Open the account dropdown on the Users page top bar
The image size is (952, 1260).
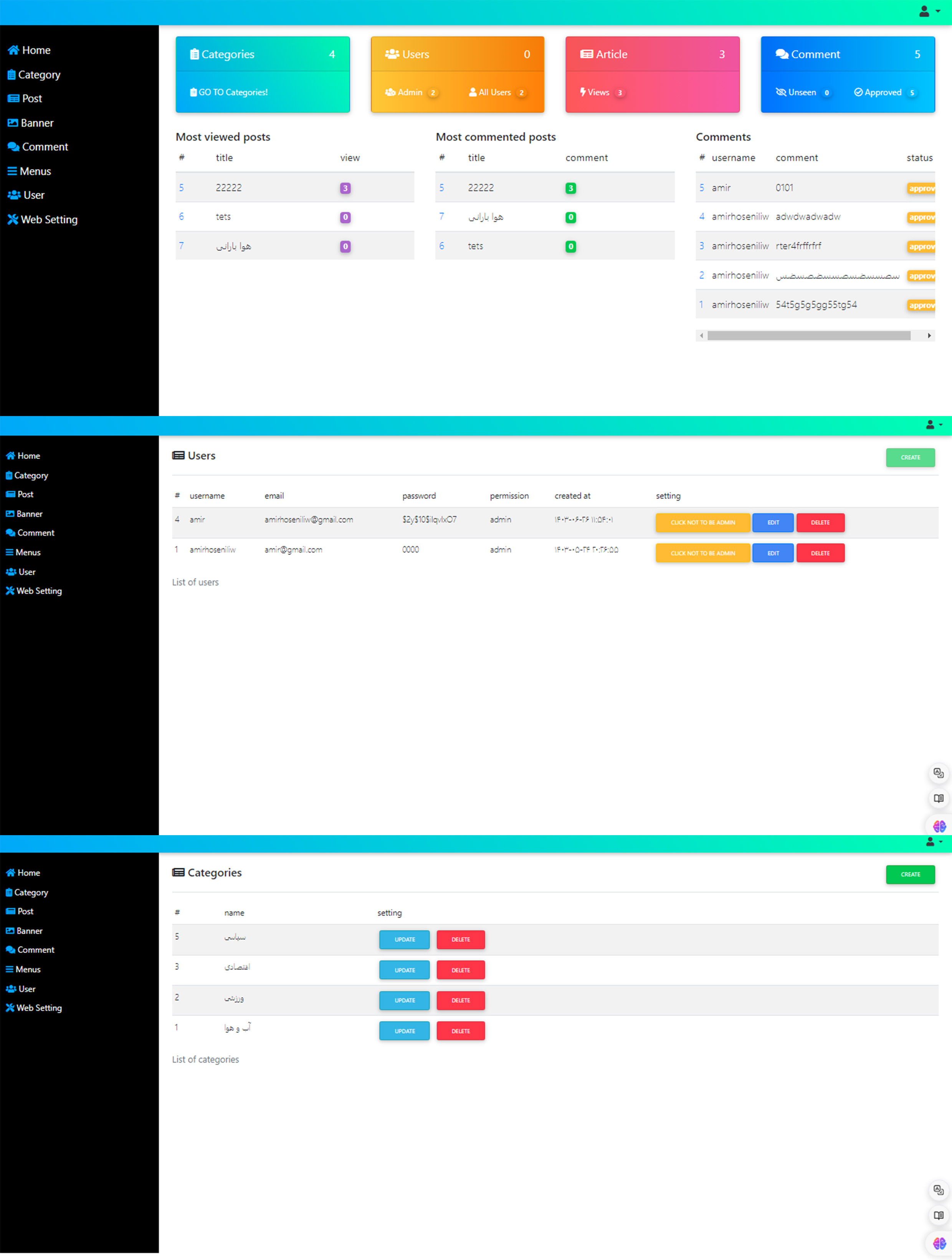coord(934,425)
